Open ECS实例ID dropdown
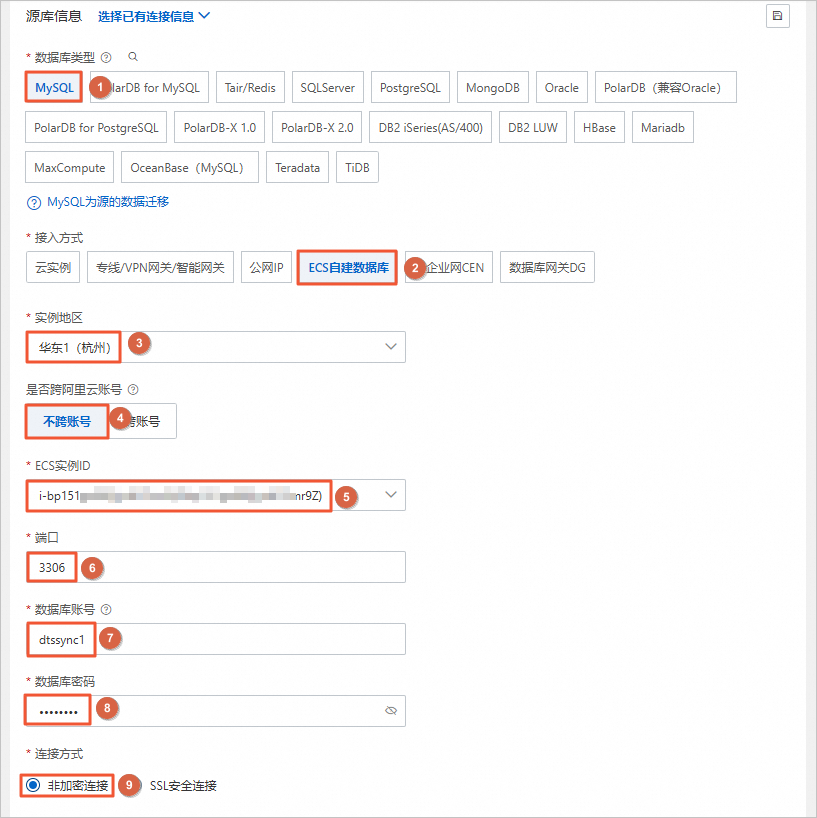 pyautogui.click(x=215, y=495)
